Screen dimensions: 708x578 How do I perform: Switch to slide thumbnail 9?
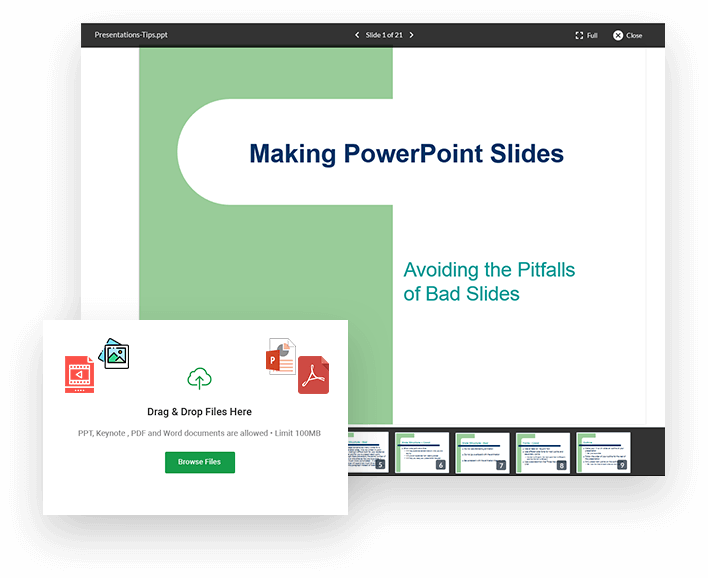pyautogui.click(x=603, y=452)
